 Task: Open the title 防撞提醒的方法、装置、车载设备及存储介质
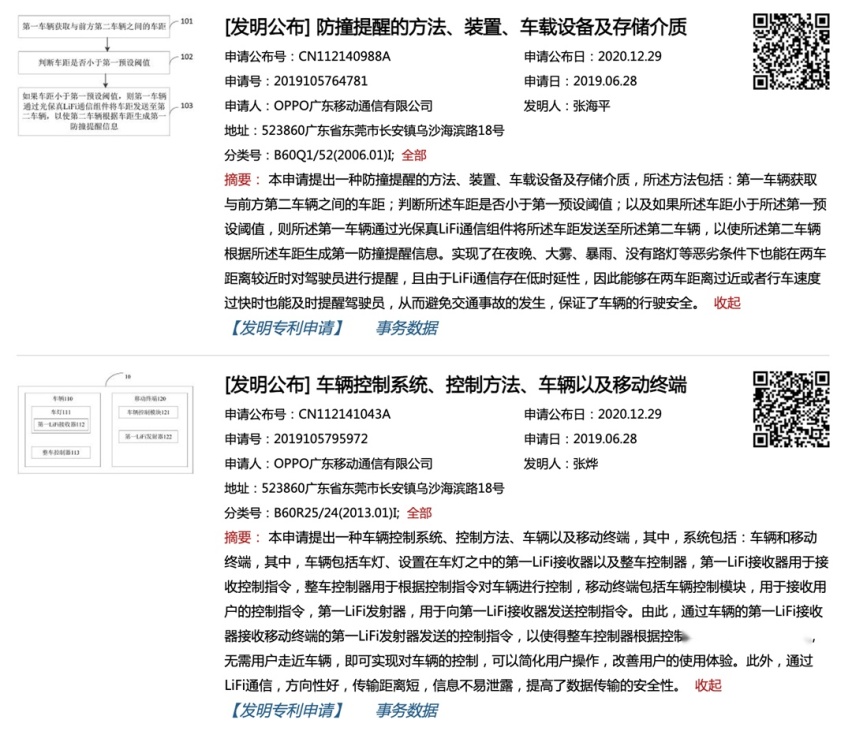(501, 27)
